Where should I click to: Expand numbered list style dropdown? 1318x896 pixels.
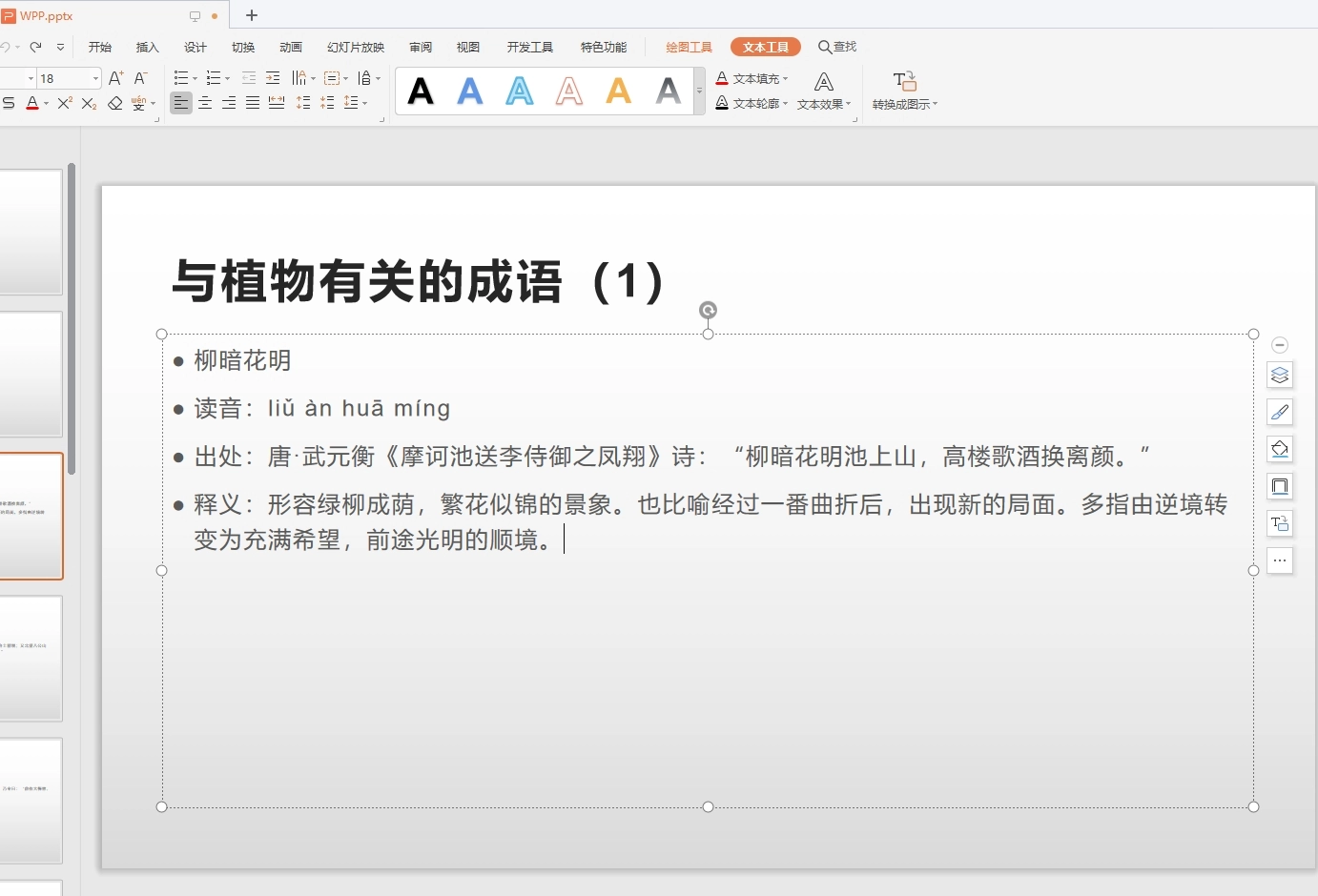pos(227,79)
